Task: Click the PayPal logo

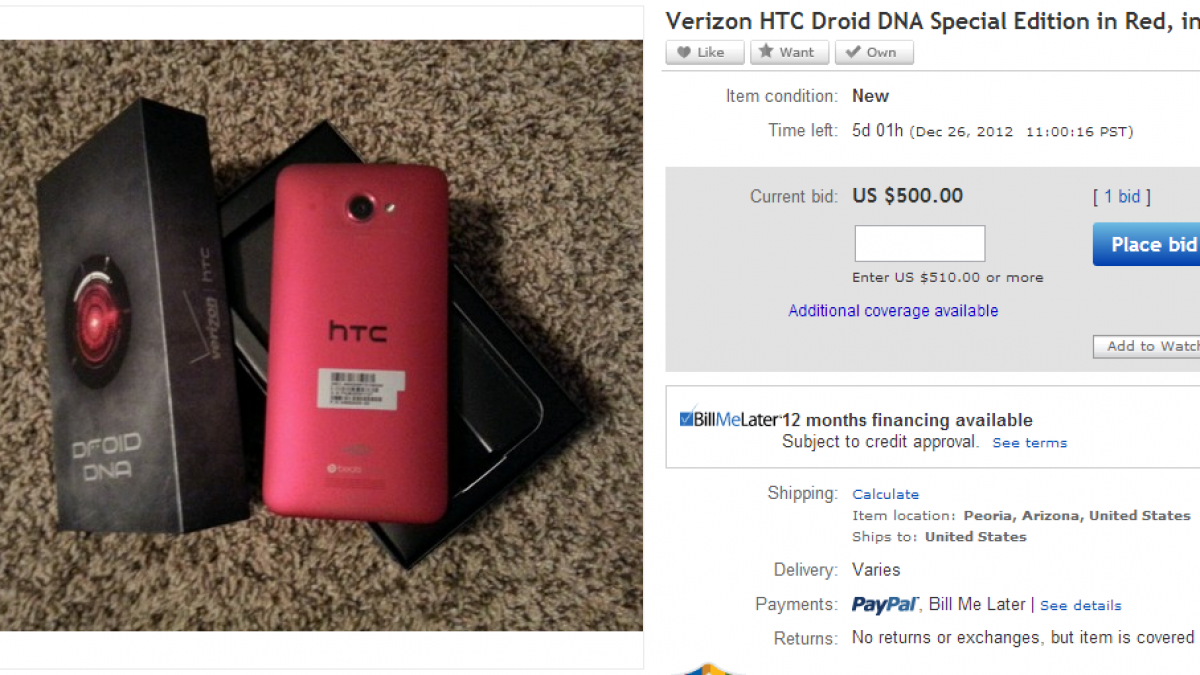Action: pos(885,605)
